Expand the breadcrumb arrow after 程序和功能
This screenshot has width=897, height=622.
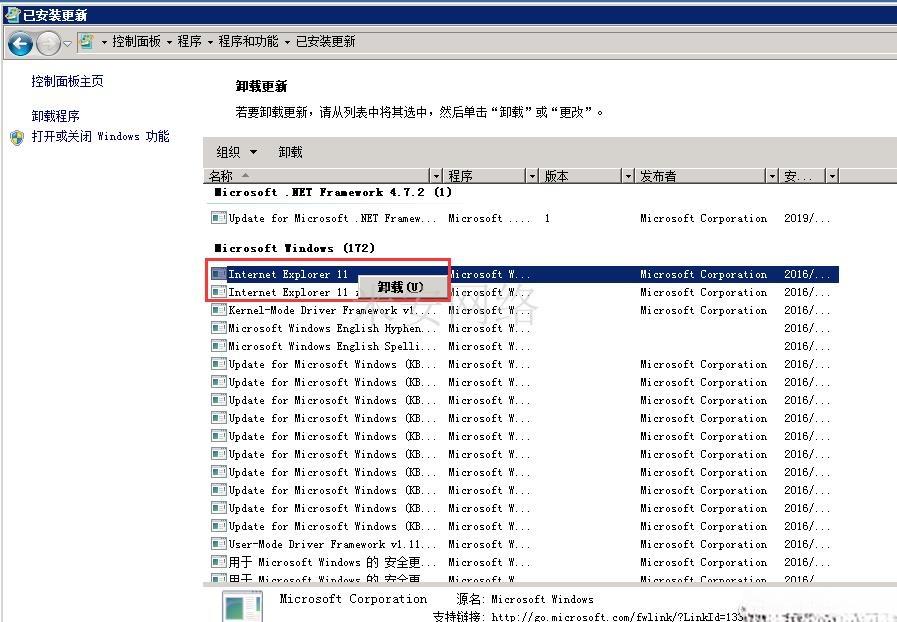[x=287, y=42]
